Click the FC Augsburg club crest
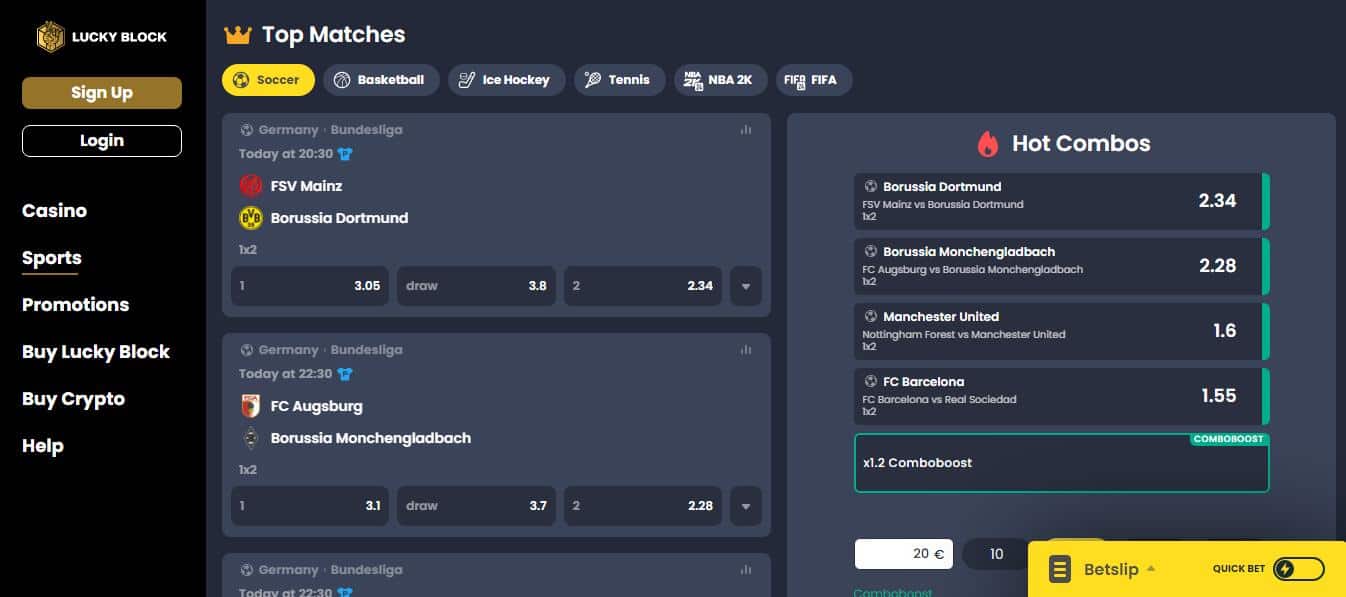The width and height of the screenshot is (1346, 597). point(250,406)
